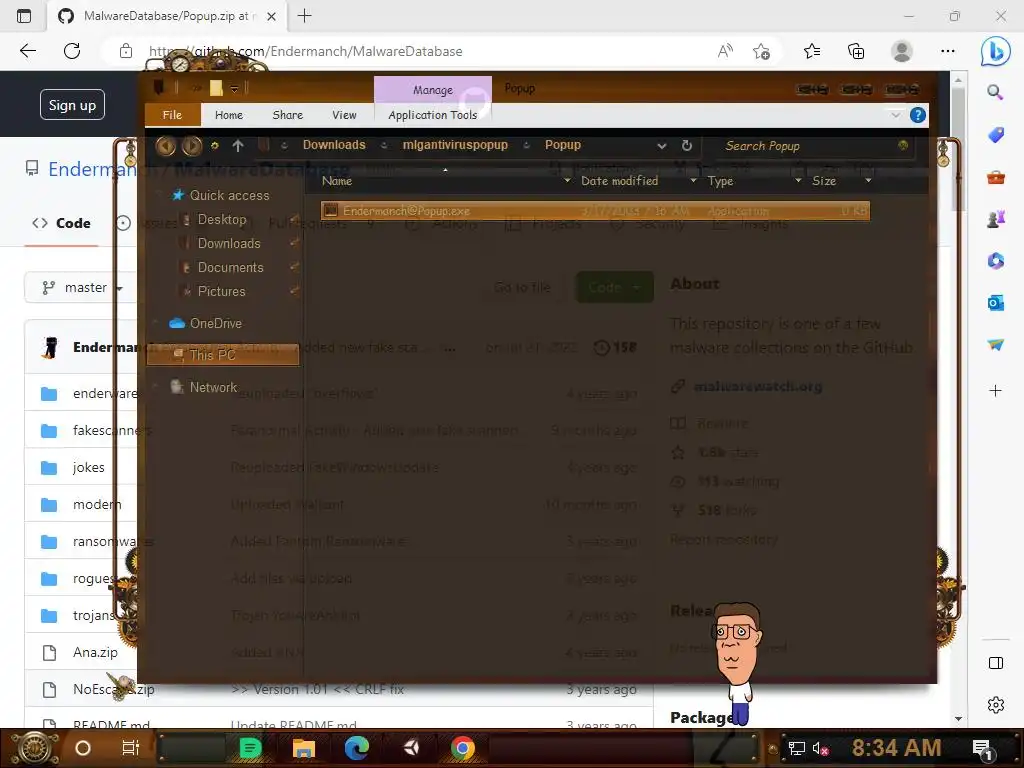The image size is (1024, 768).
Task: Open the Outlook icon in Edge sidebar
Action: click(995, 303)
